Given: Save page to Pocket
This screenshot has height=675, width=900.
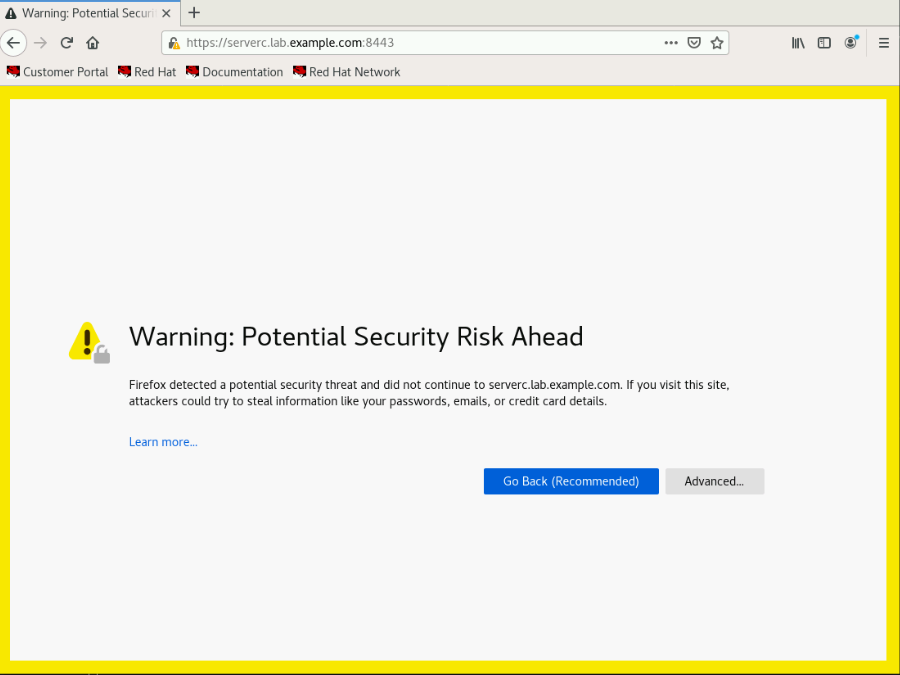Looking at the screenshot, I should click(694, 43).
